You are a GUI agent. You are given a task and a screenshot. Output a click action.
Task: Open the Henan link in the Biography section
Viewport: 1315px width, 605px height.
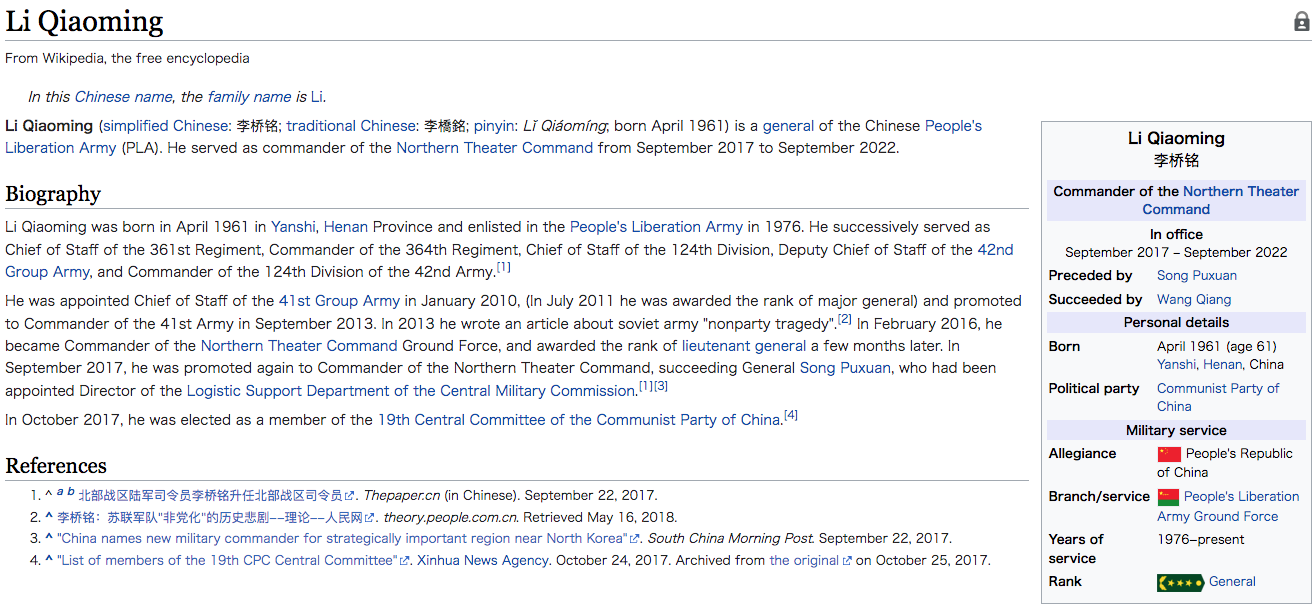(x=346, y=227)
